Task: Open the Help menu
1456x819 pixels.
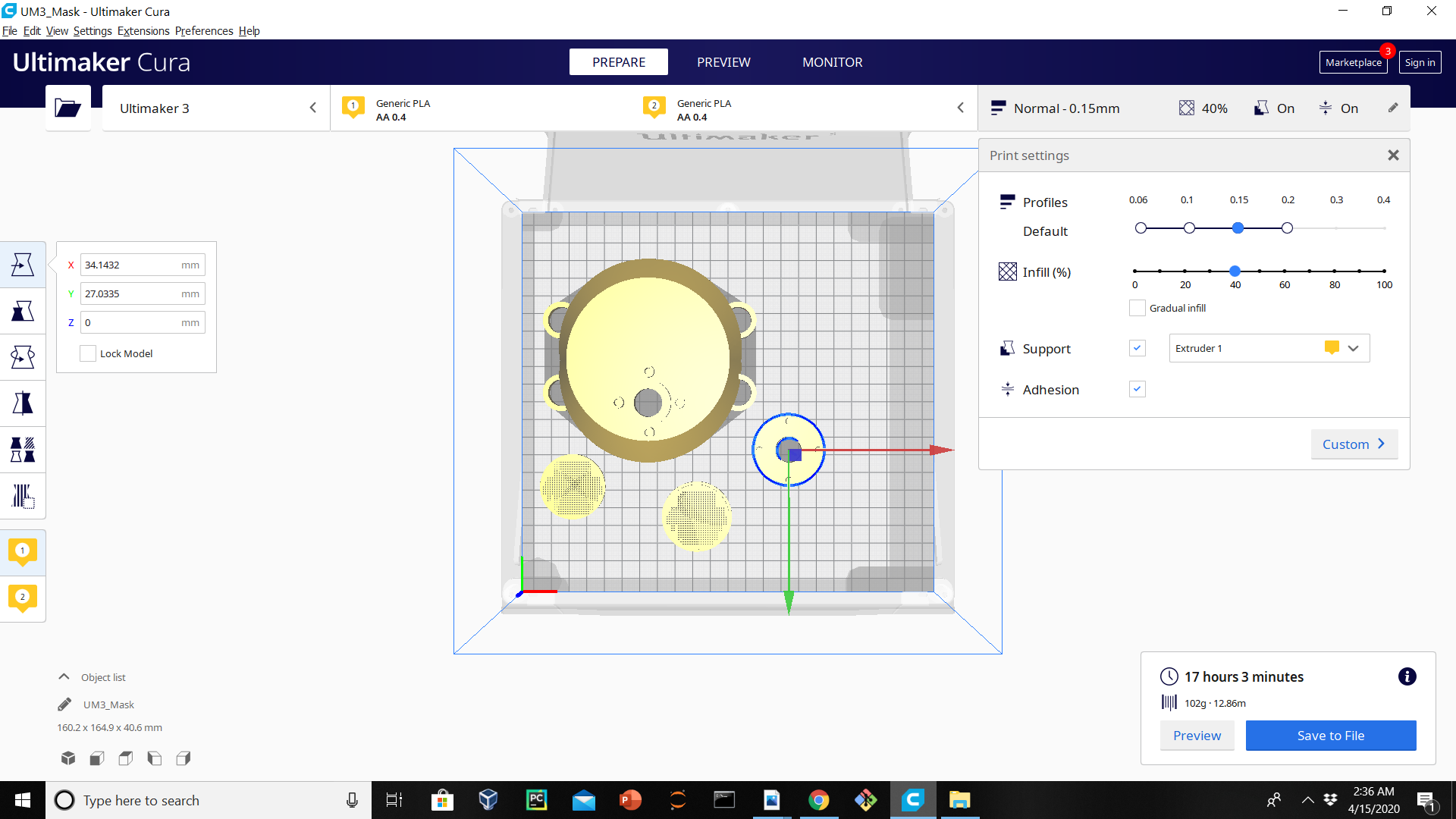Action: (x=249, y=31)
